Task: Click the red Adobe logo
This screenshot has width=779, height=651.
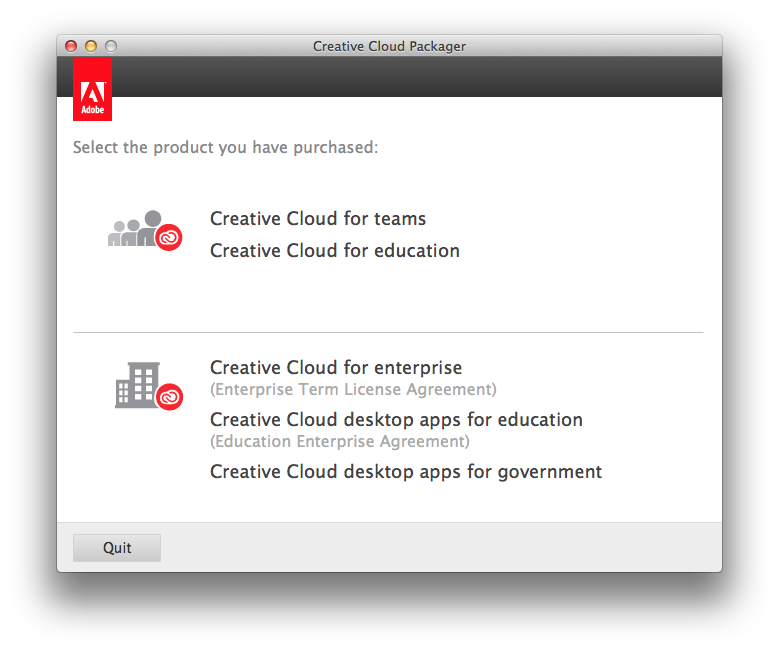Action: (x=92, y=89)
